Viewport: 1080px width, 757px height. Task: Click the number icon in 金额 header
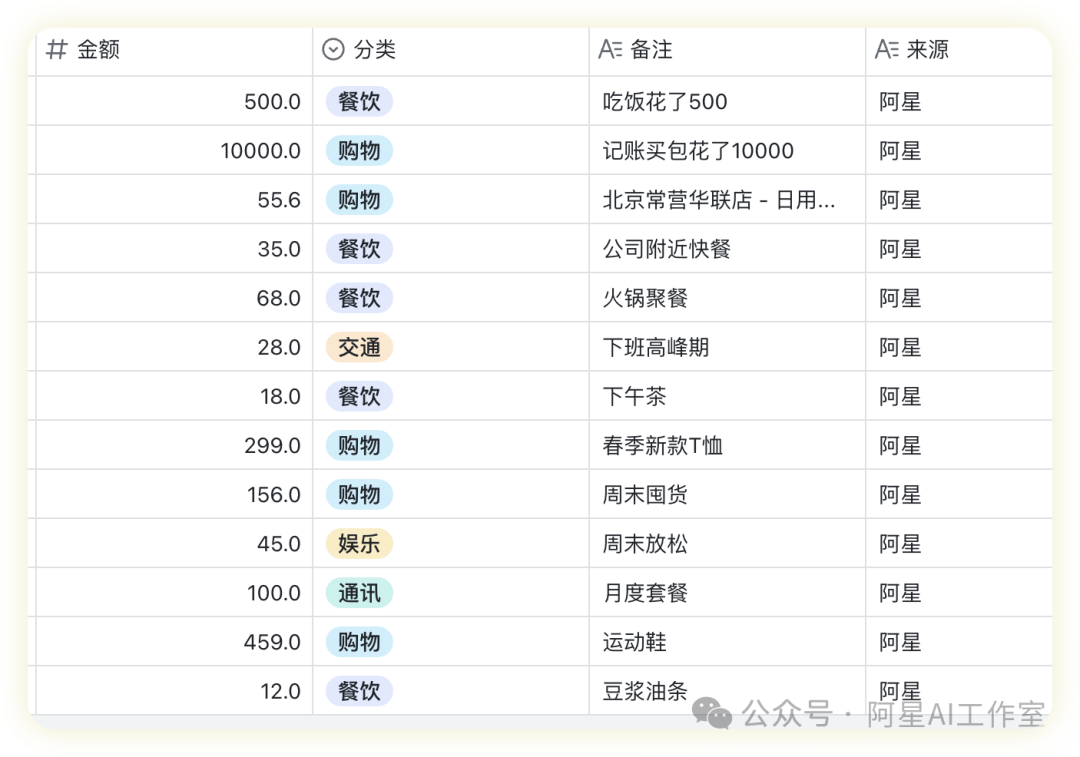click(x=57, y=50)
